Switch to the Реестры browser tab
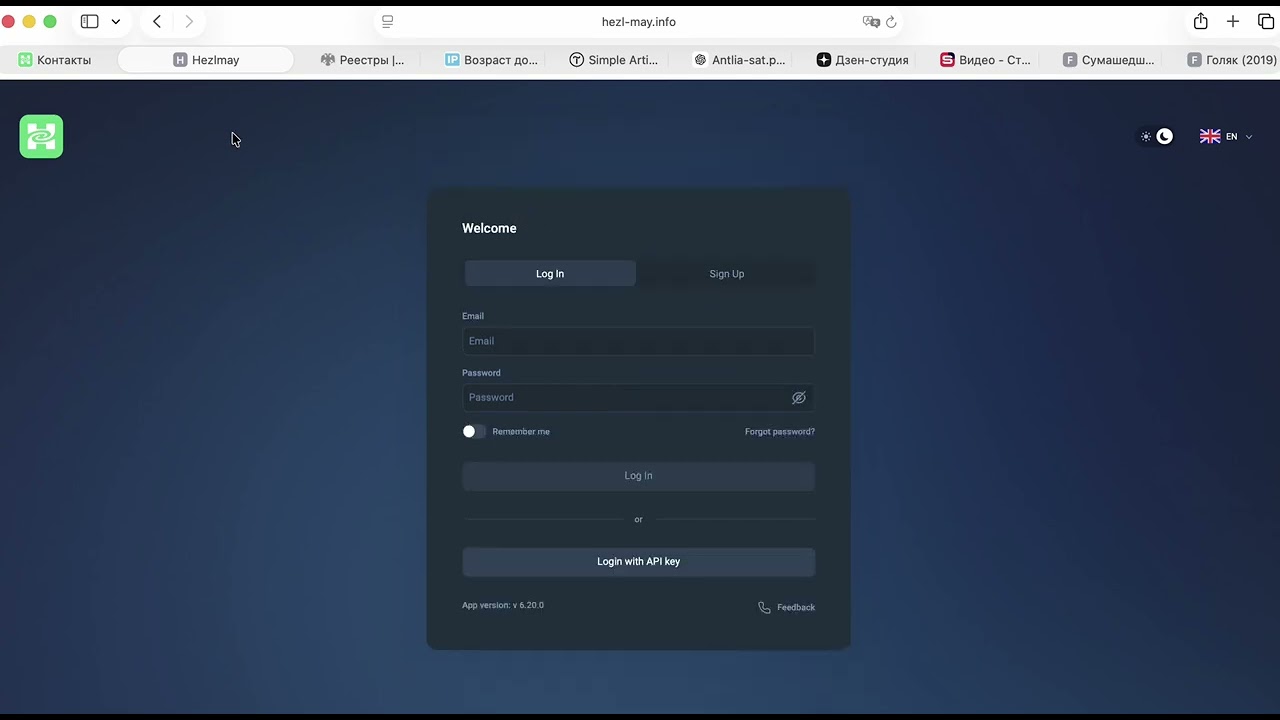Viewport: 1280px width, 720px height. (x=362, y=60)
